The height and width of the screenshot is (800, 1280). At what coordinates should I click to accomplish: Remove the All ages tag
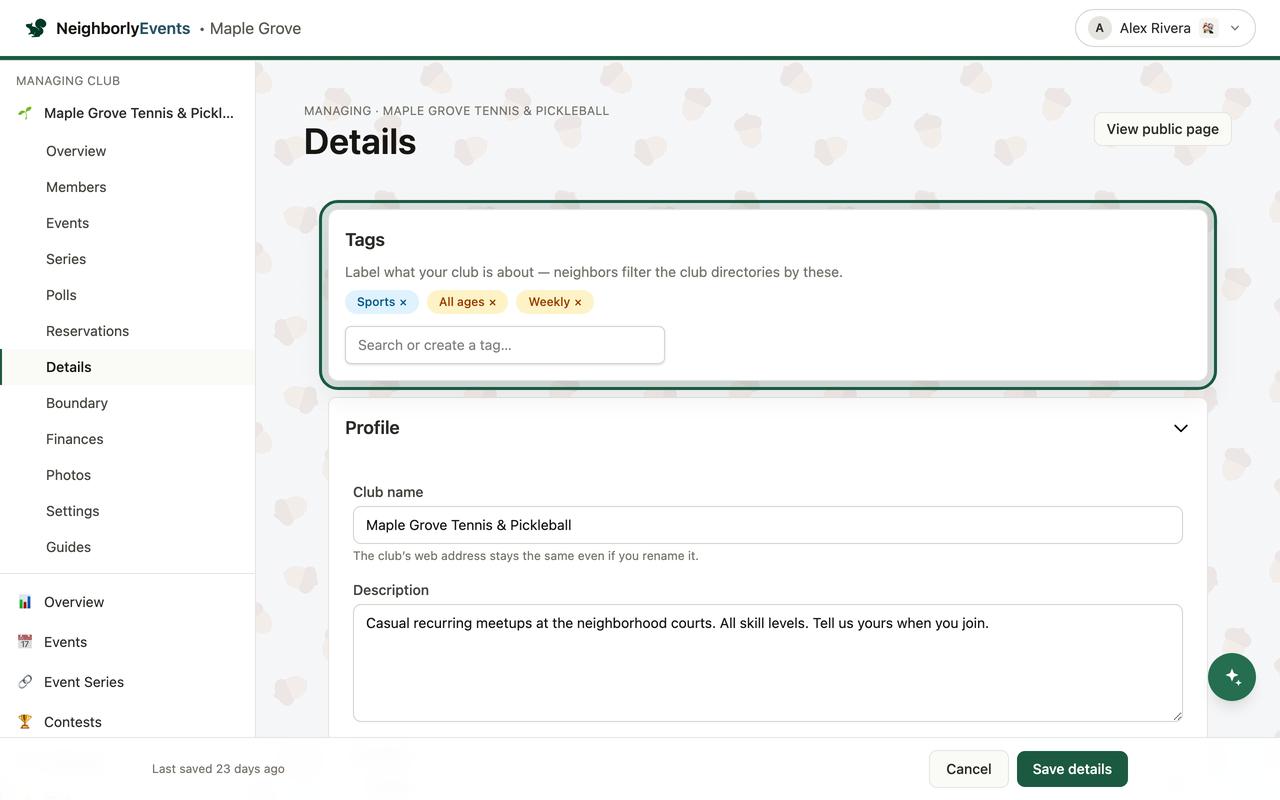[x=492, y=302]
